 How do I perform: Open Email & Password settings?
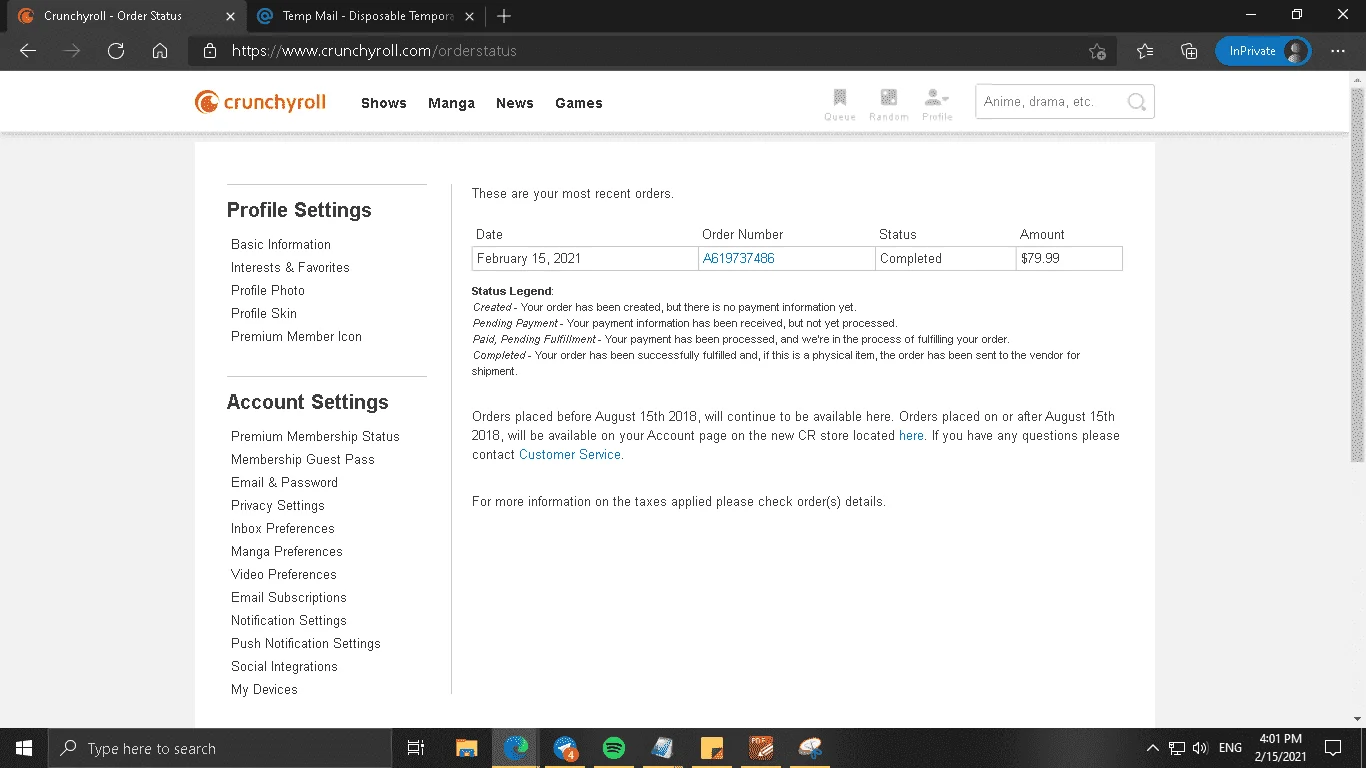point(284,482)
